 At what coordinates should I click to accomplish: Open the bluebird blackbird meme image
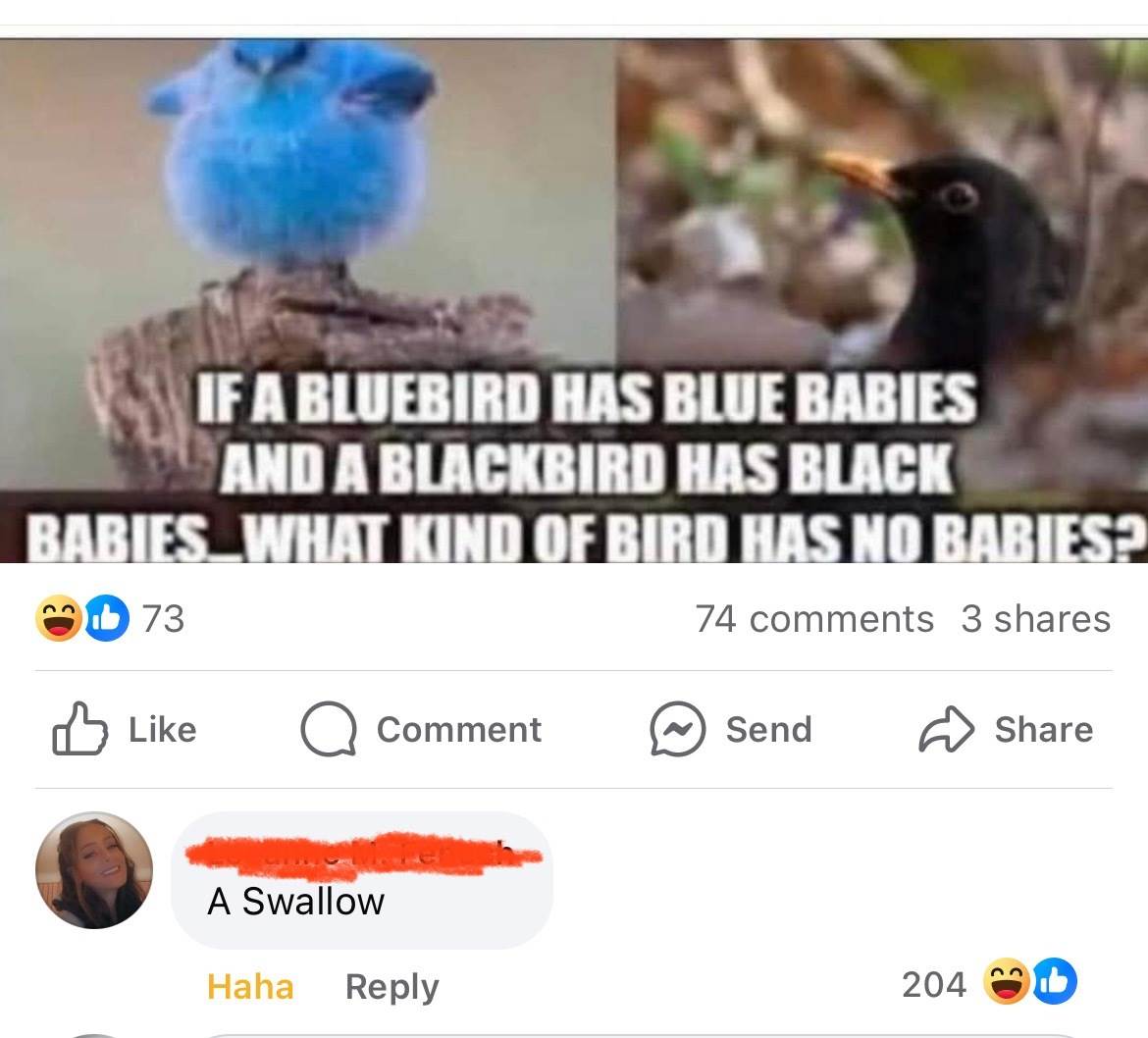point(574,301)
